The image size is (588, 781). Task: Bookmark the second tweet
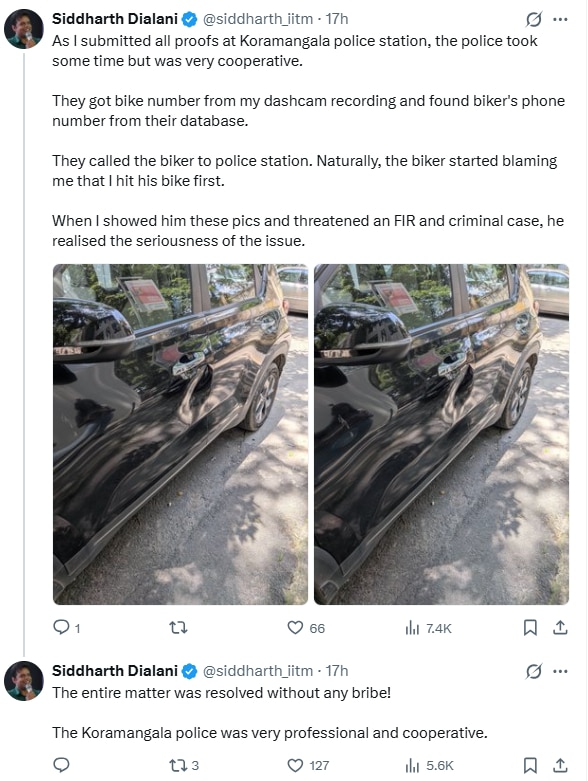click(x=530, y=765)
